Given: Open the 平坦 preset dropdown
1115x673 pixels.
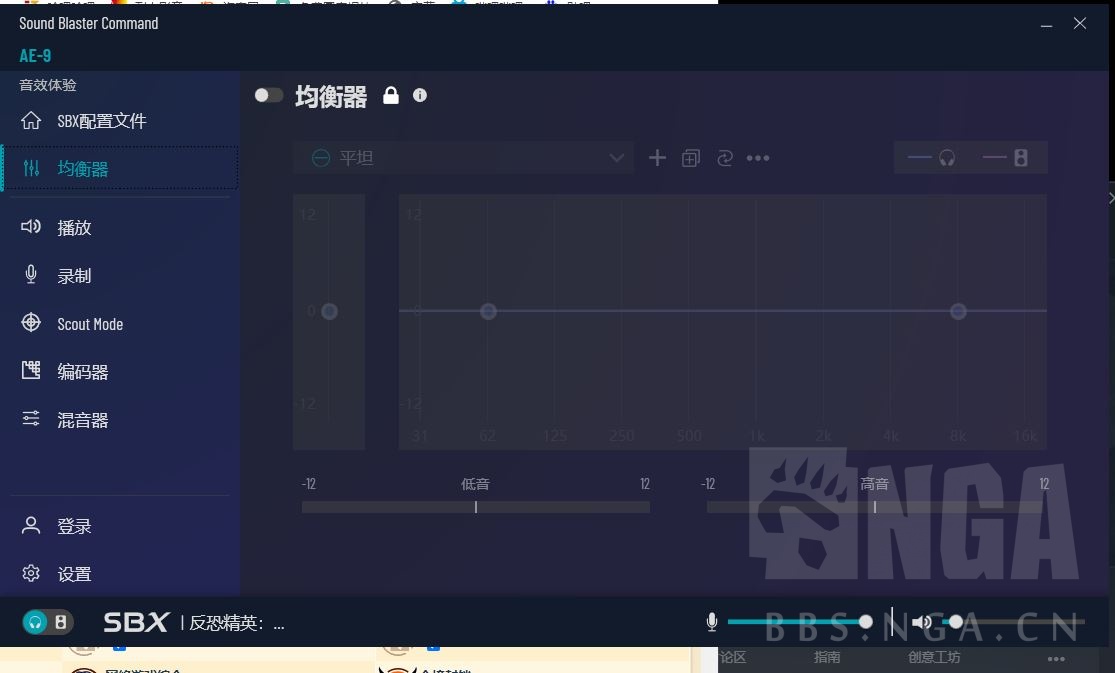Looking at the screenshot, I should (464, 157).
